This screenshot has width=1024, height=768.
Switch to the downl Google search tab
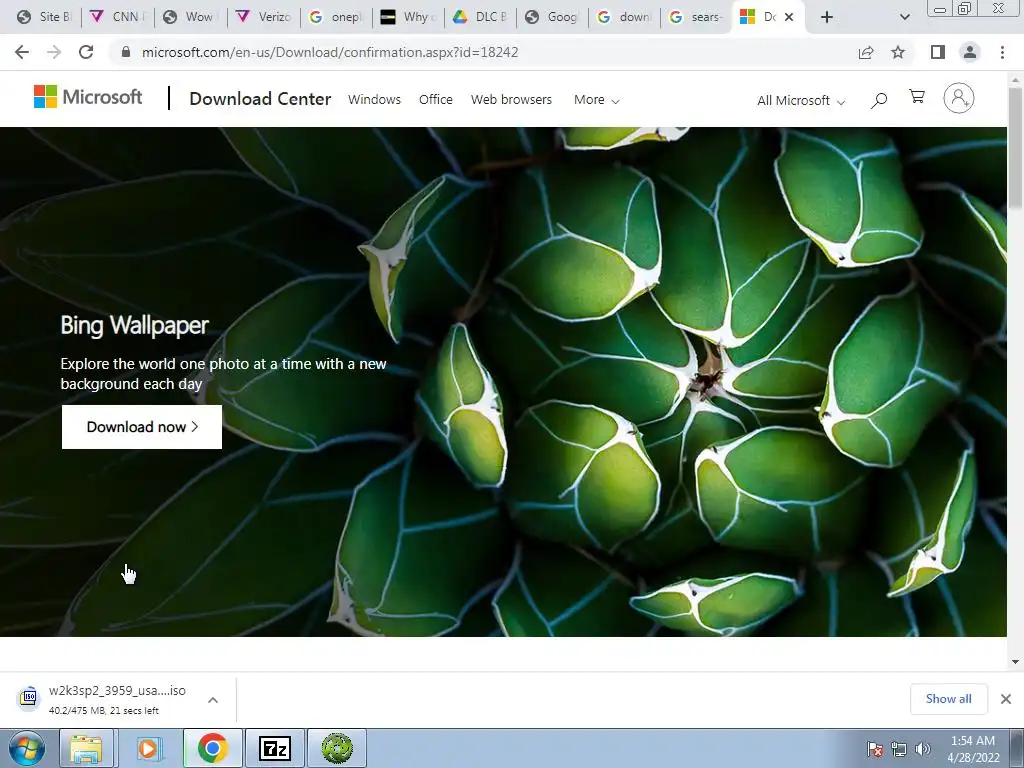pos(625,17)
